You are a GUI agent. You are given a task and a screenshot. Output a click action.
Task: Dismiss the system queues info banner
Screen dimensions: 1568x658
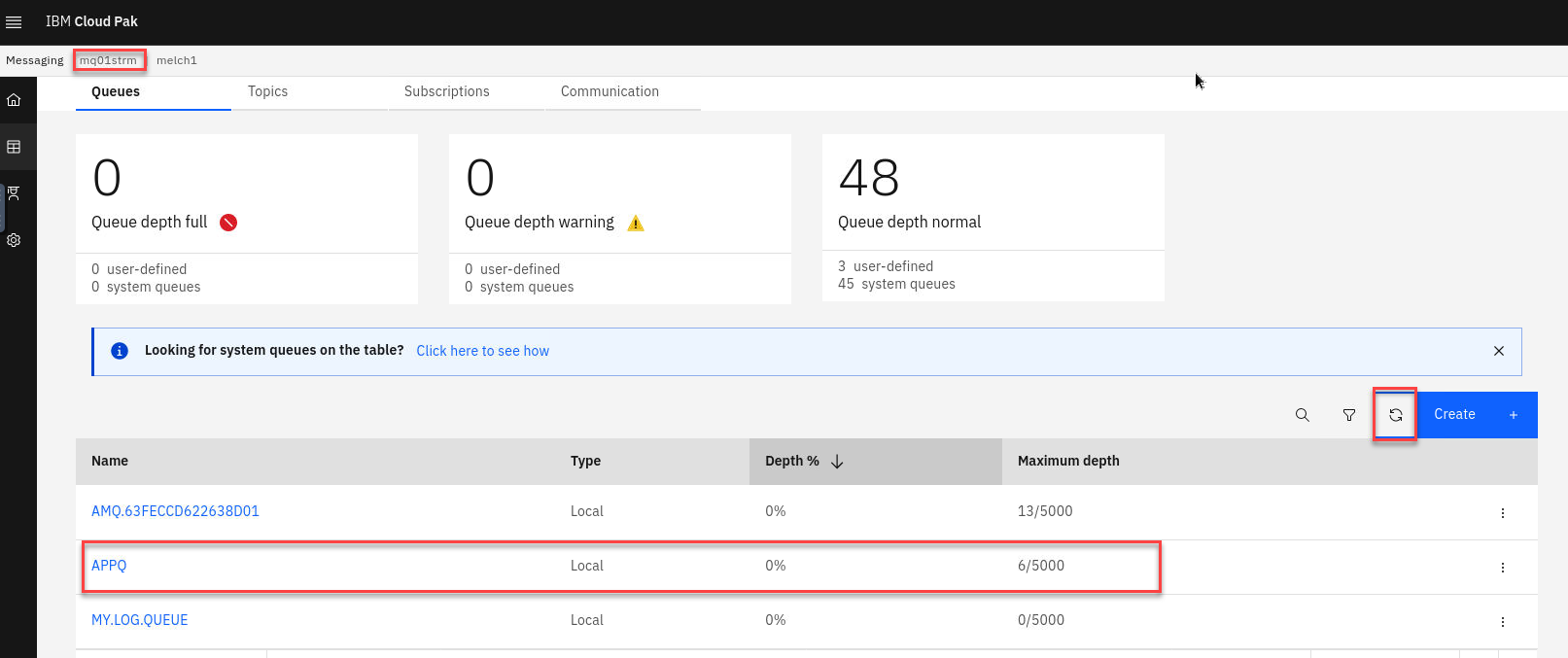pos(1498,351)
